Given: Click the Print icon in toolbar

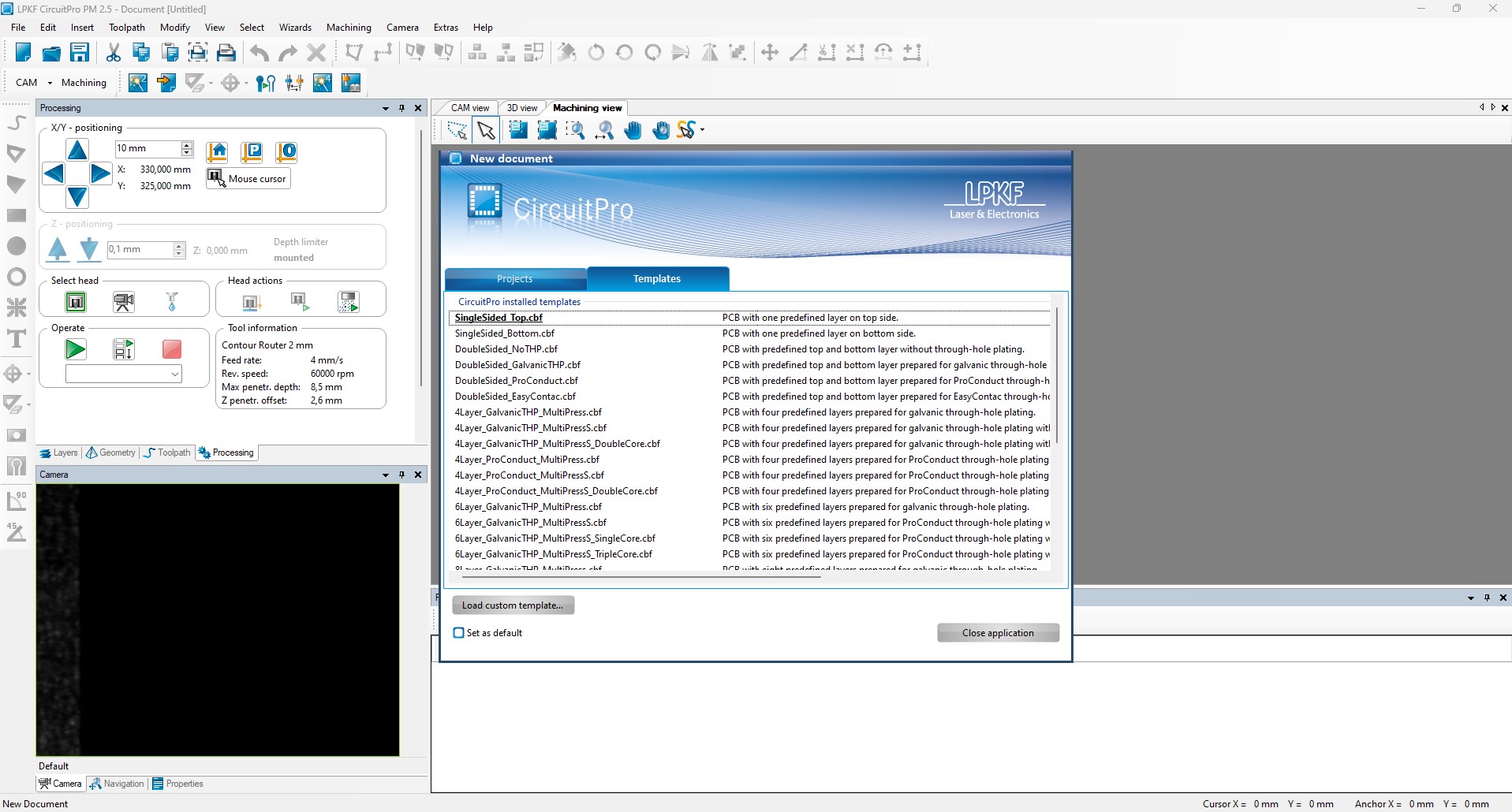Looking at the screenshot, I should [x=226, y=53].
